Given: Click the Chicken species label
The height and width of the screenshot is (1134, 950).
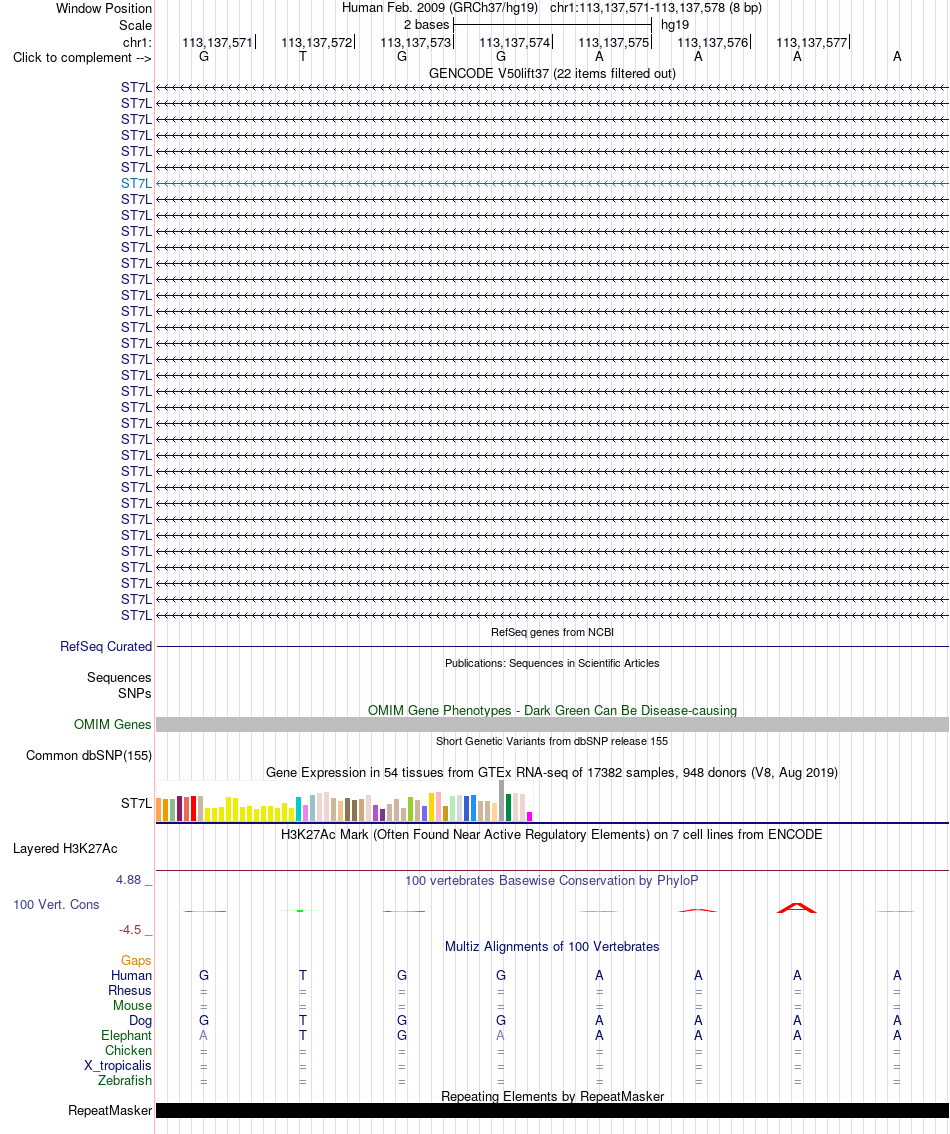Looking at the screenshot, I should [x=128, y=1051].
